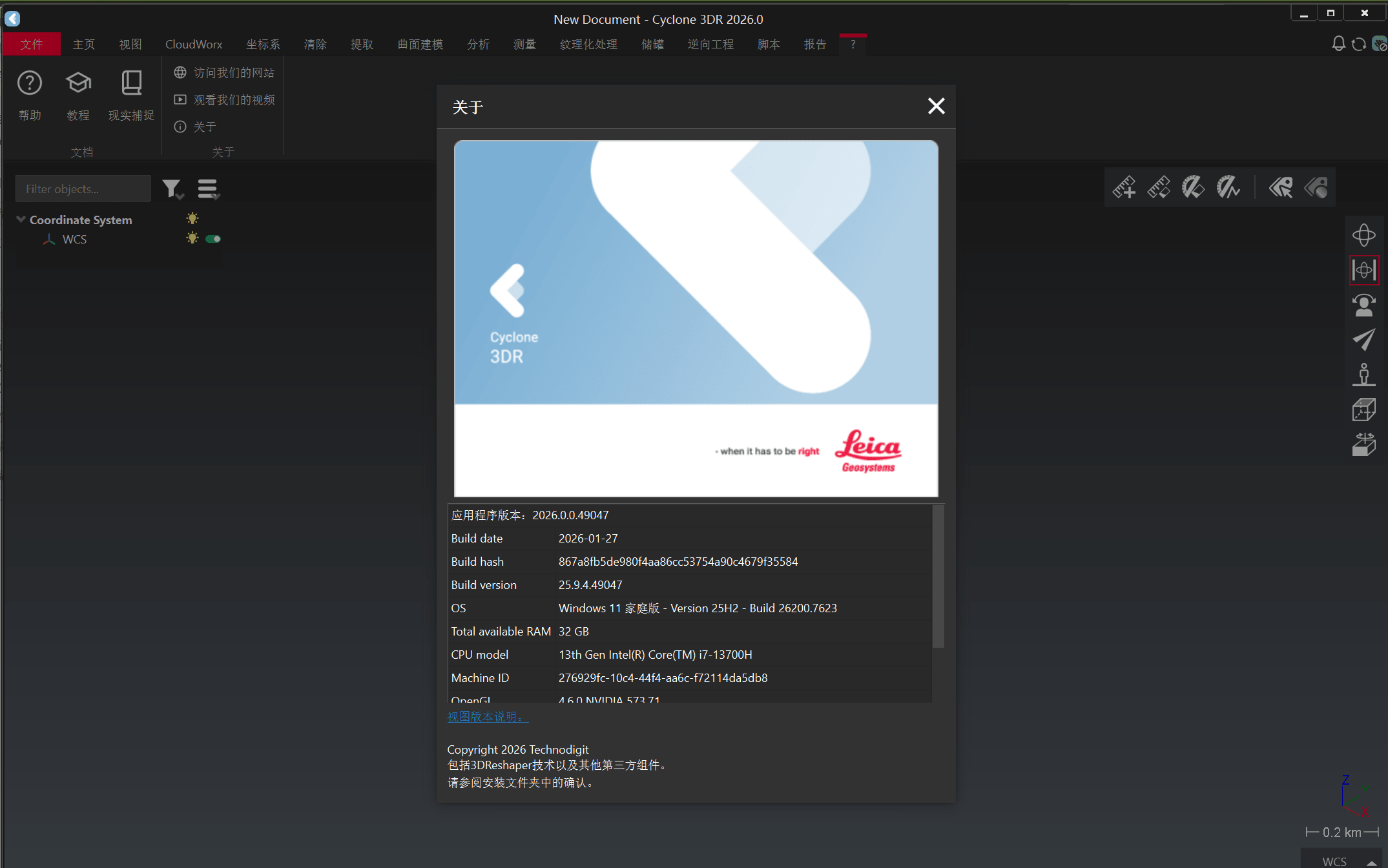This screenshot has width=1388, height=868.
Task: Click the Reality Capture book icon
Action: tap(131, 83)
